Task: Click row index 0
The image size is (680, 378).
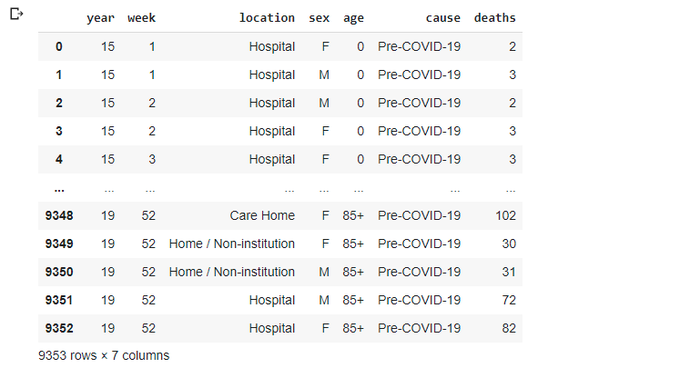Action: point(59,46)
